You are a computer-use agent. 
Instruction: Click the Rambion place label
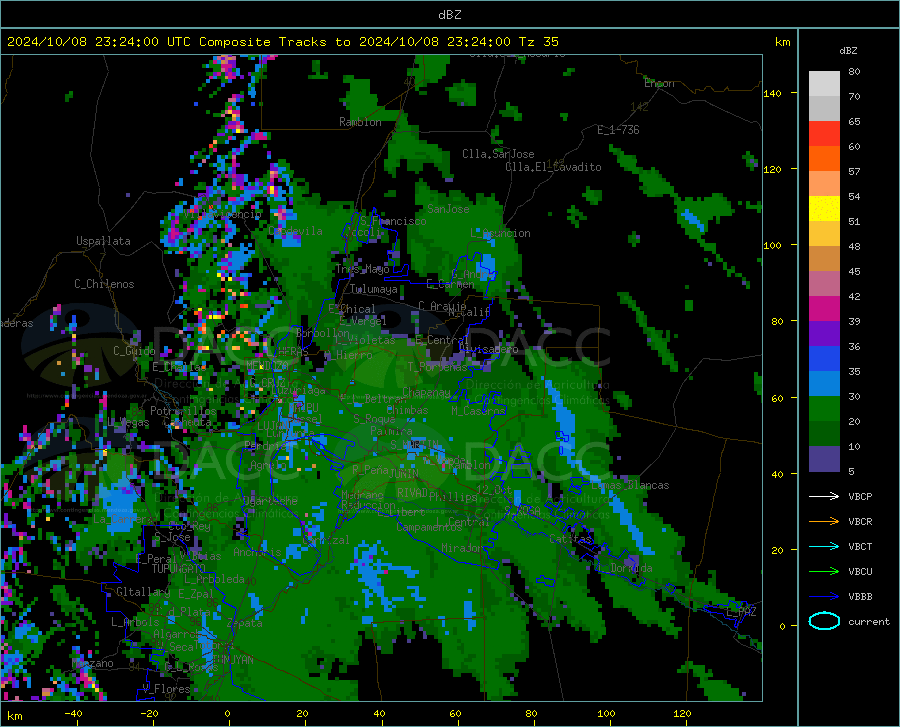point(360,122)
